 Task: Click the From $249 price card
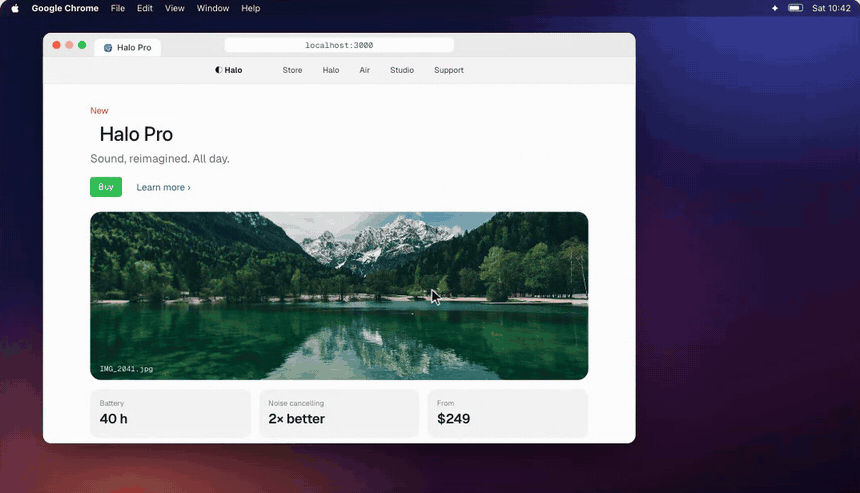pos(508,413)
